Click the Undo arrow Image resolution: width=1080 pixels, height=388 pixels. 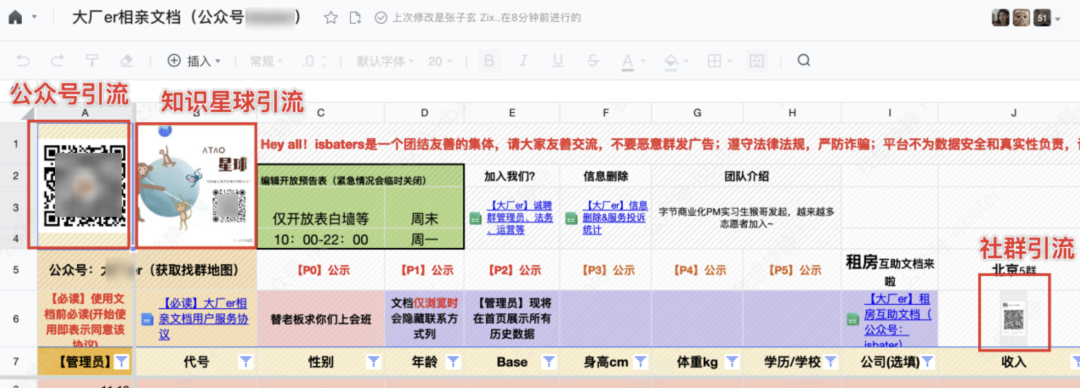click(23, 61)
